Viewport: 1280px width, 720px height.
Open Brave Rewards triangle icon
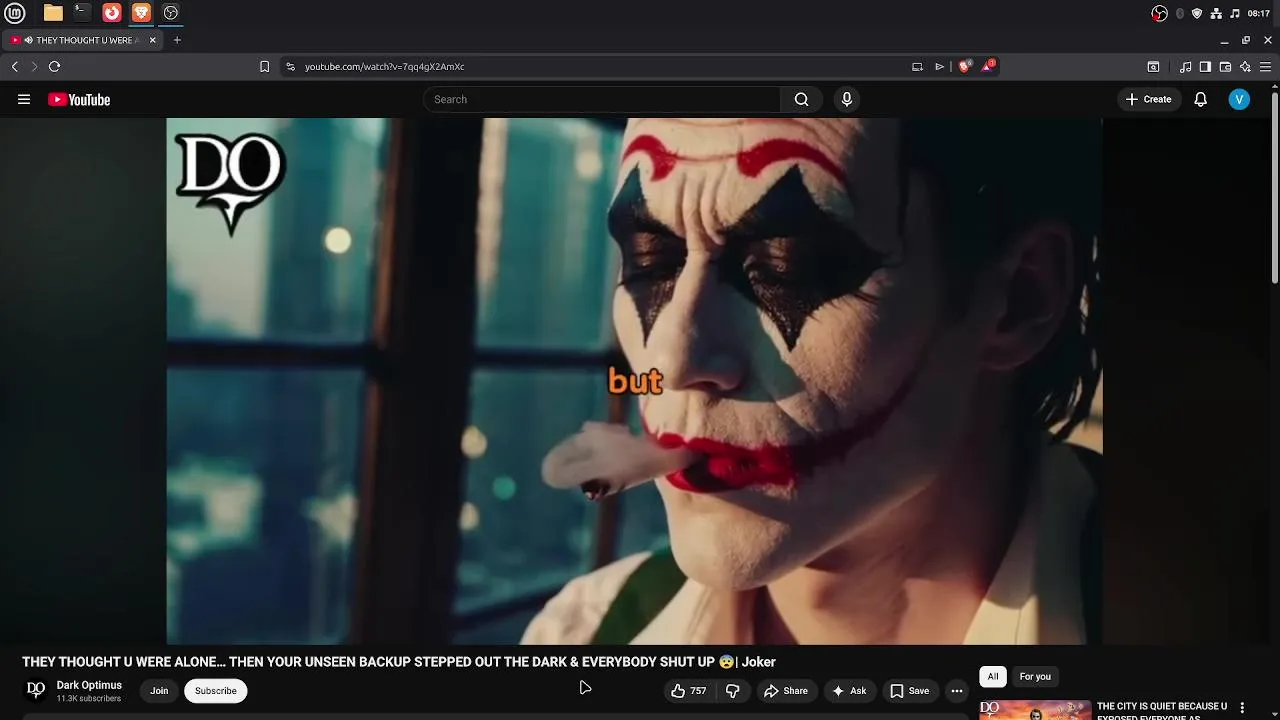[988, 66]
